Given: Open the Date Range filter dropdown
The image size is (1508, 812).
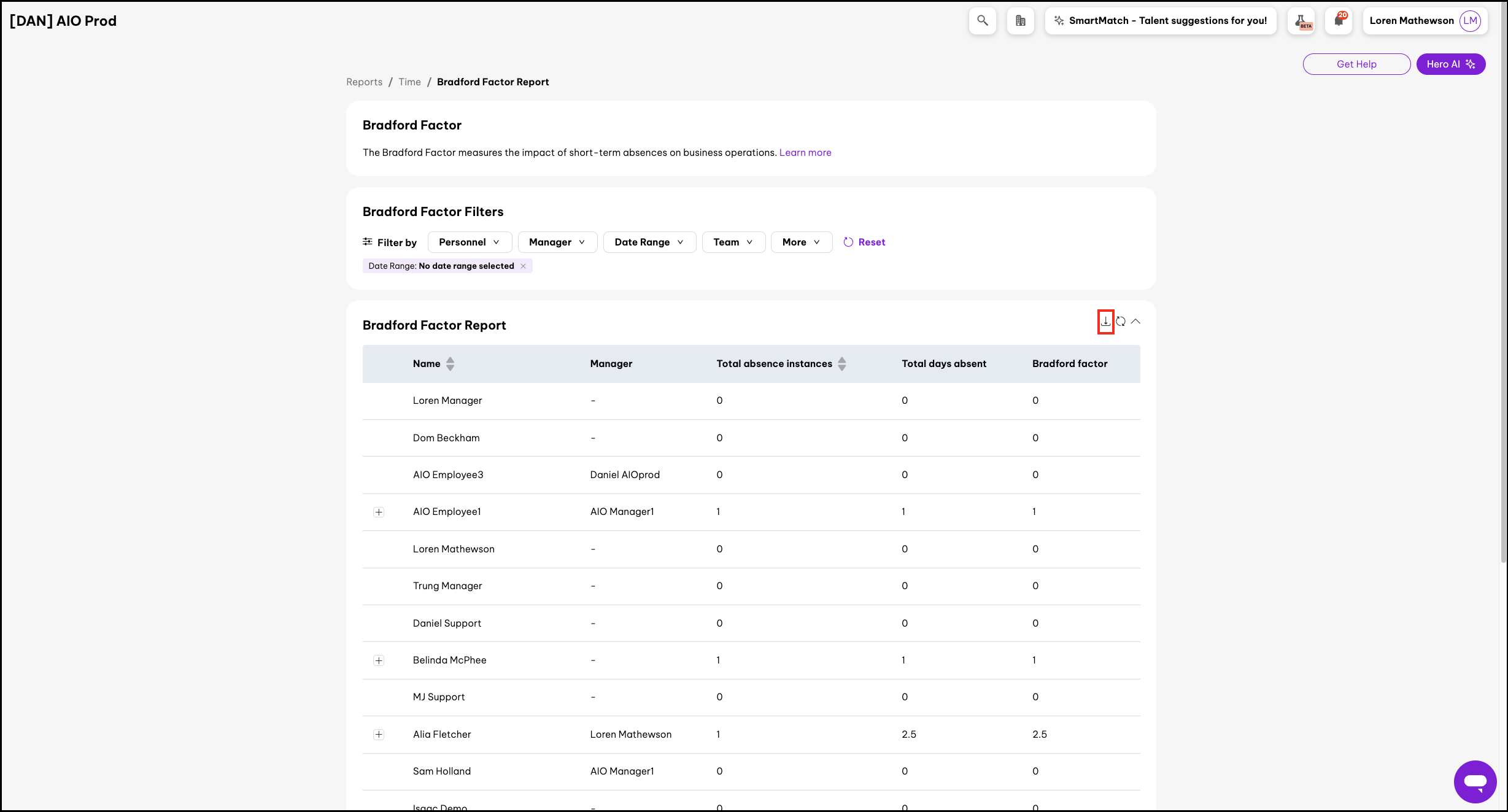Looking at the screenshot, I should point(649,242).
